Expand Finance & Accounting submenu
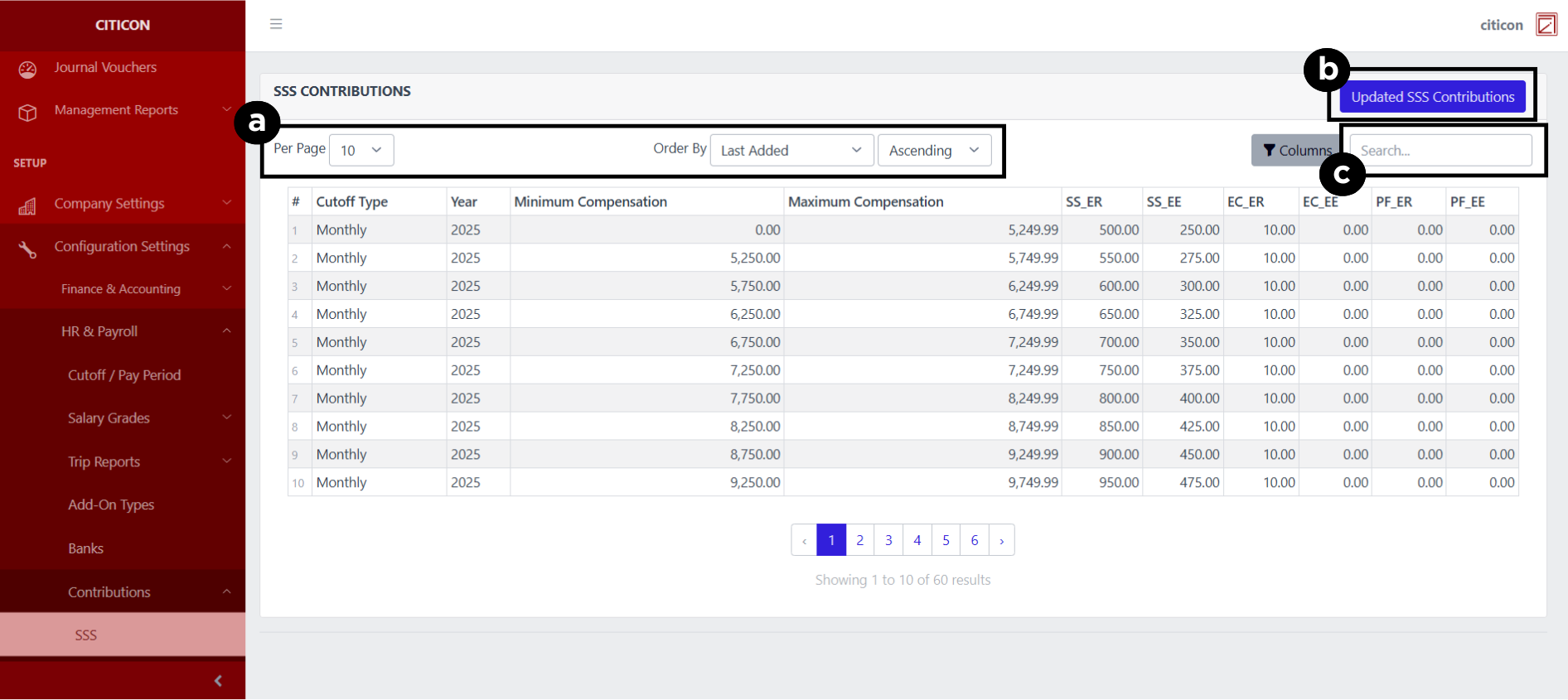Image resolution: width=1568 pixels, height=700 pixels. point(226,288)
